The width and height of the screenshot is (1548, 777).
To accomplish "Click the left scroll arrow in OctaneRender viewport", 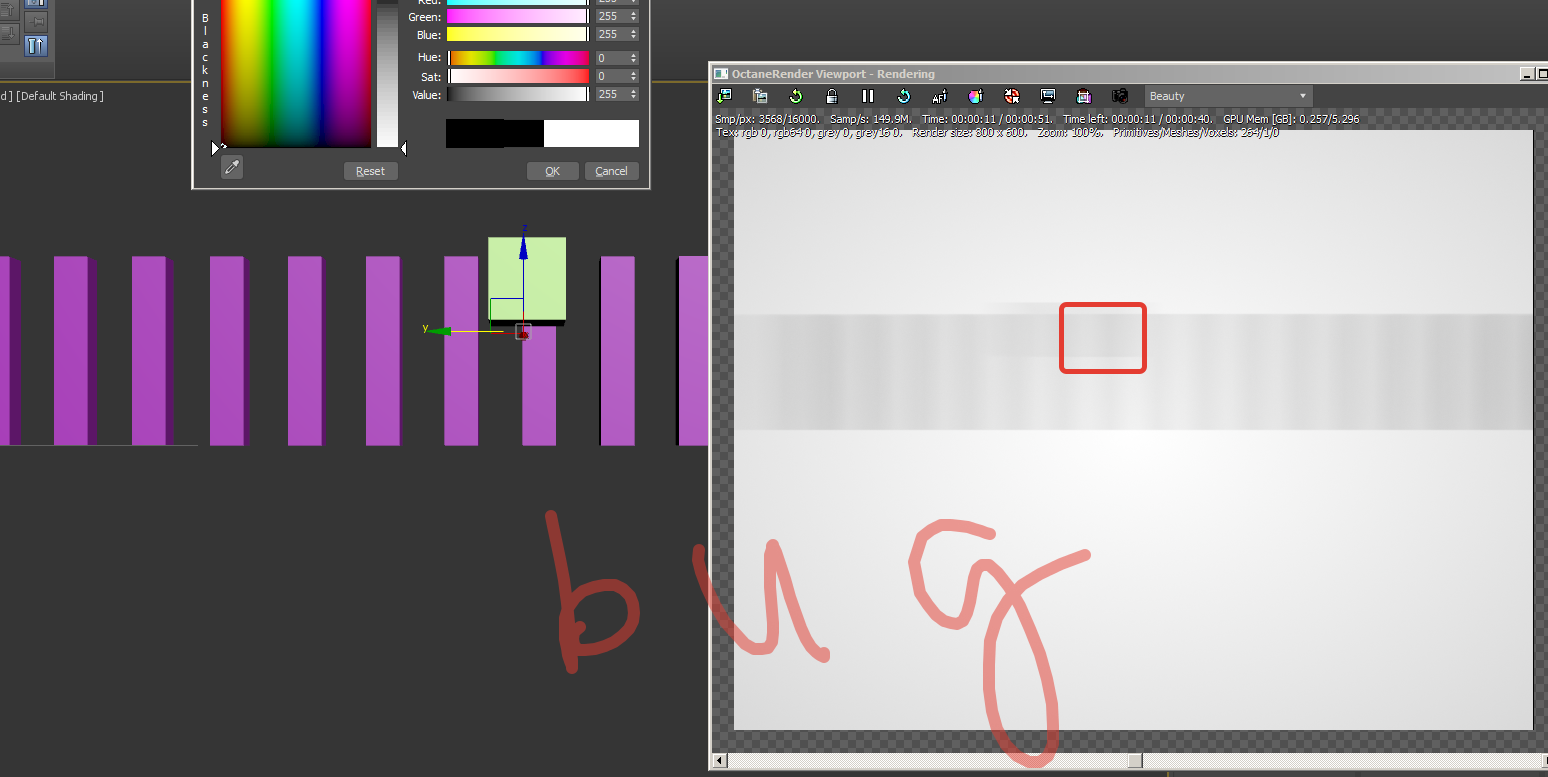I will 720,762.
